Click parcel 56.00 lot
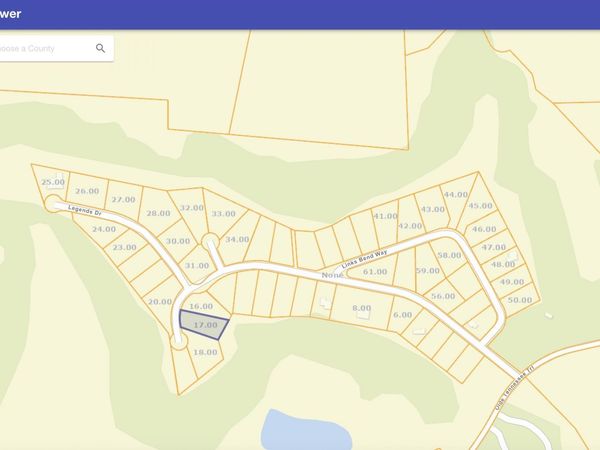The width and height of the screenshot is (600, 450). (443, 296)
